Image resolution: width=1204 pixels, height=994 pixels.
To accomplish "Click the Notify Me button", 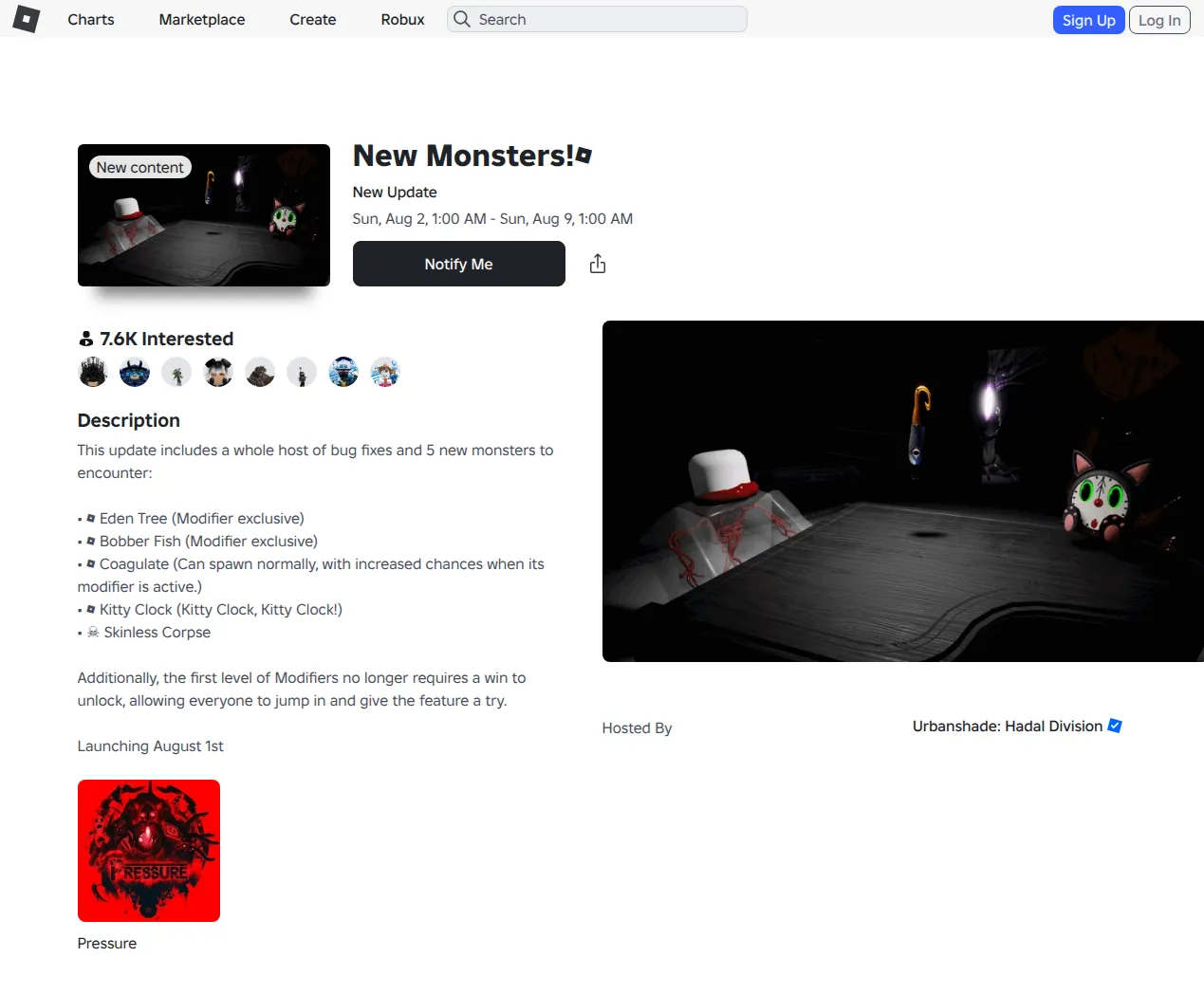I will pos(459,264).
